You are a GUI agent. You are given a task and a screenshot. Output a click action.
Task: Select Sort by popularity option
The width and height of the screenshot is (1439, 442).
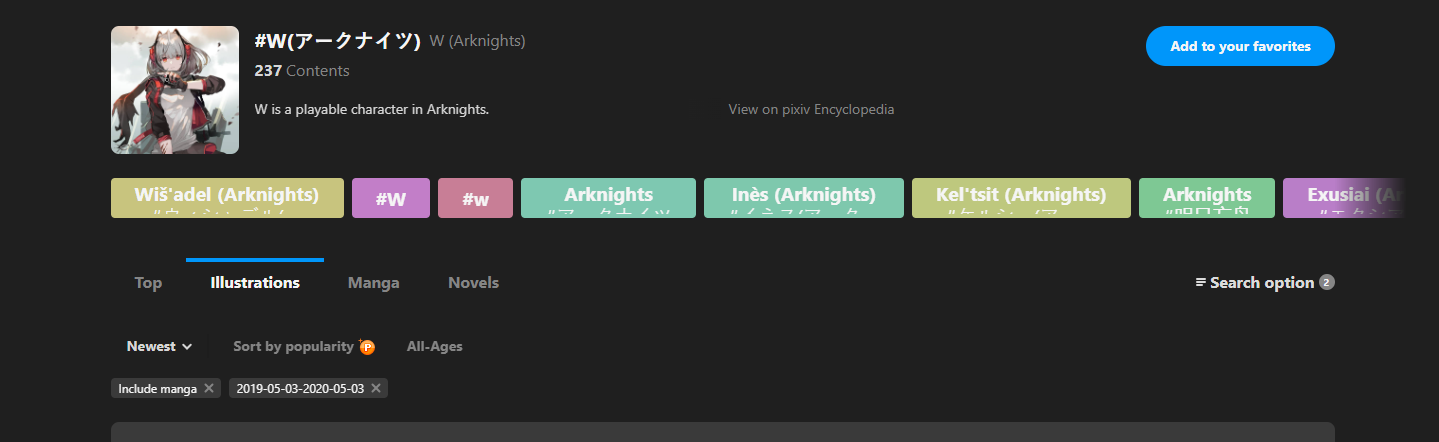(293, 346)
